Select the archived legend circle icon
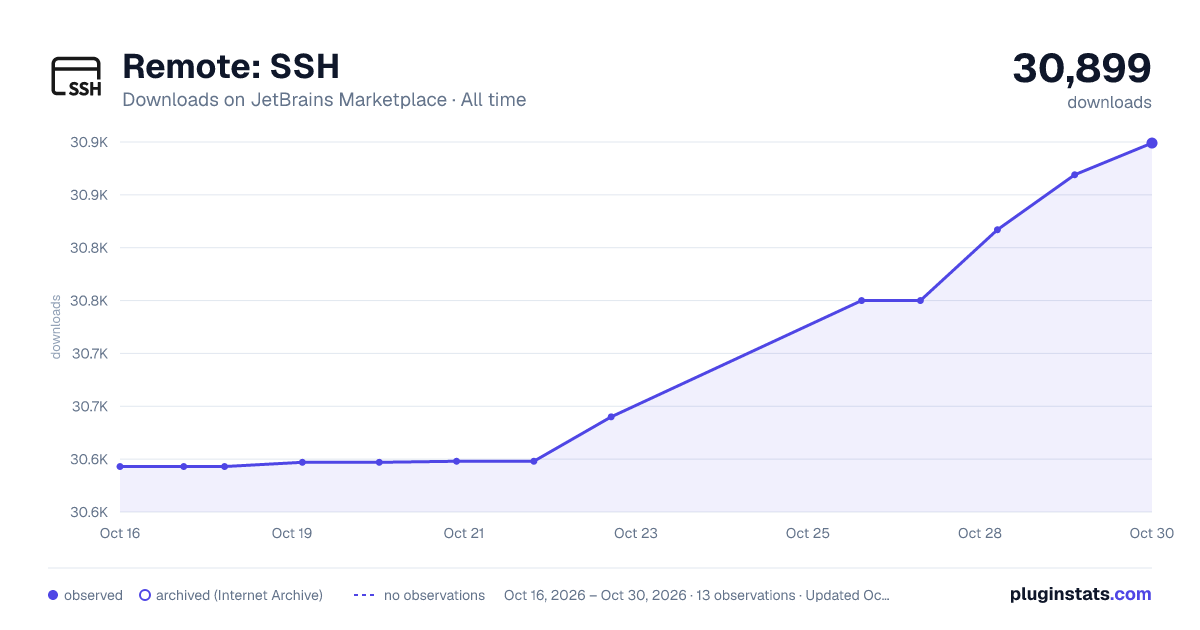1200x630 pixels. (145, 595)
